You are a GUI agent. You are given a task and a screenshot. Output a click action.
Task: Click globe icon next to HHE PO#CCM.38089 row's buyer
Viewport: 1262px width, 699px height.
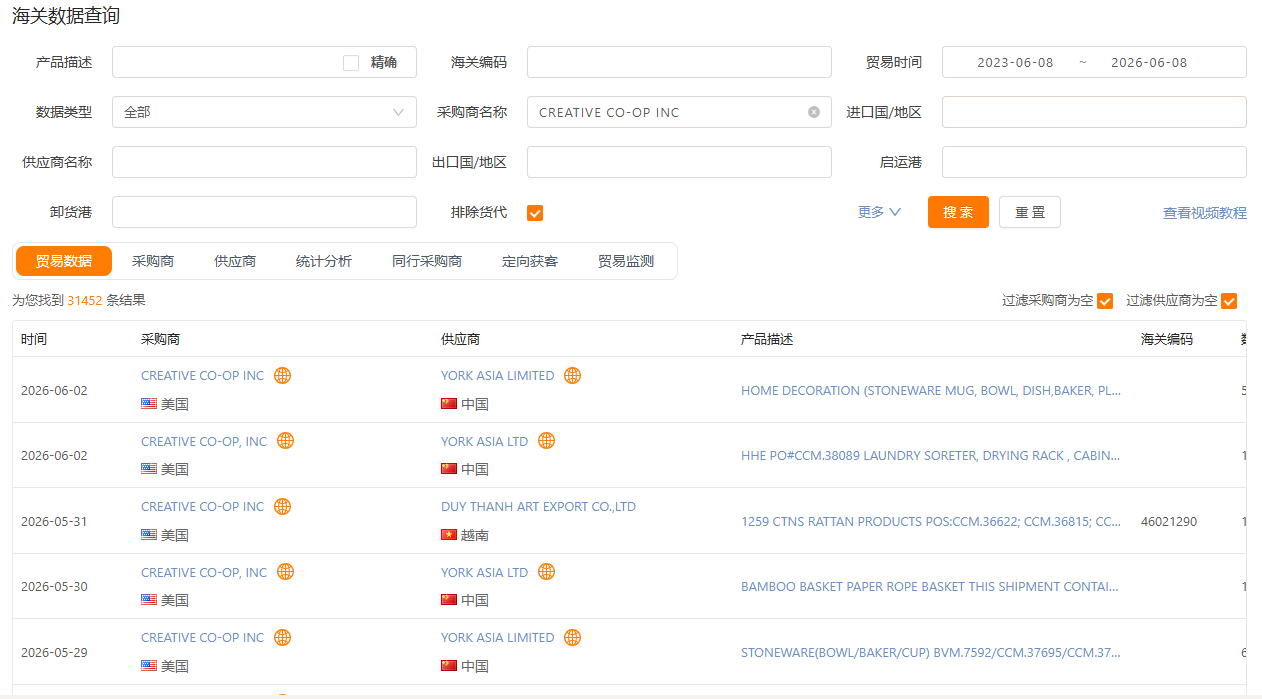click(285, 440)
